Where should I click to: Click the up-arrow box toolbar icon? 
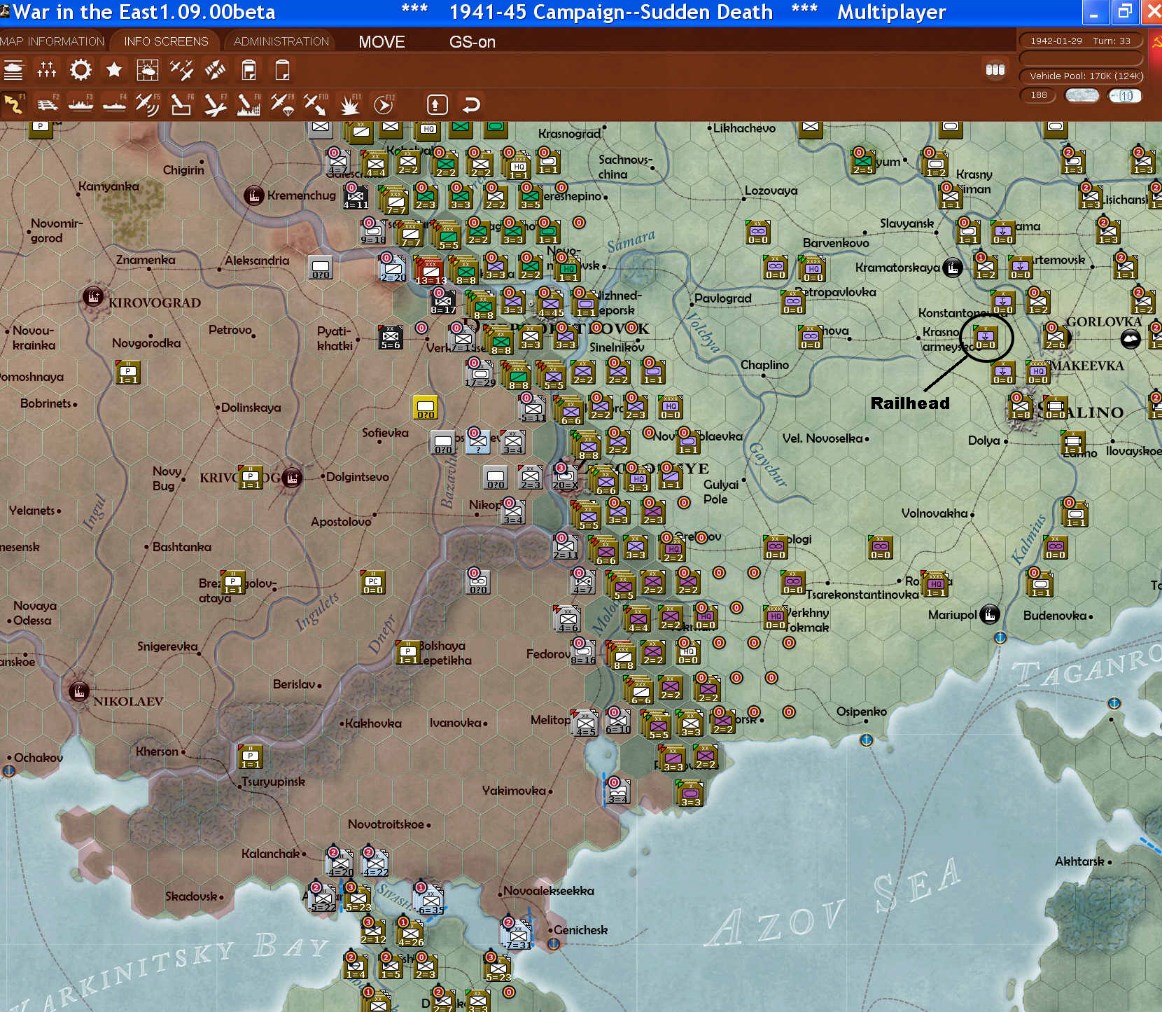(437, 104)
